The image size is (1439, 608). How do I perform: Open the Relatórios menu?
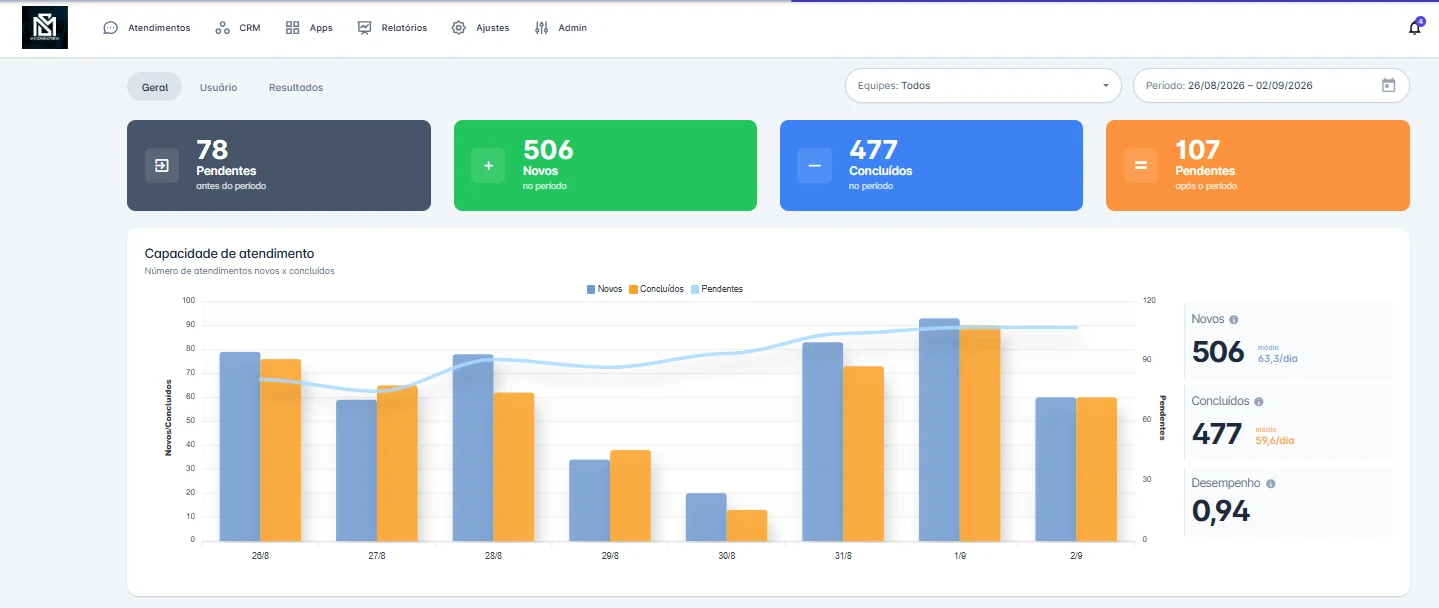click(x=392, y=28)
